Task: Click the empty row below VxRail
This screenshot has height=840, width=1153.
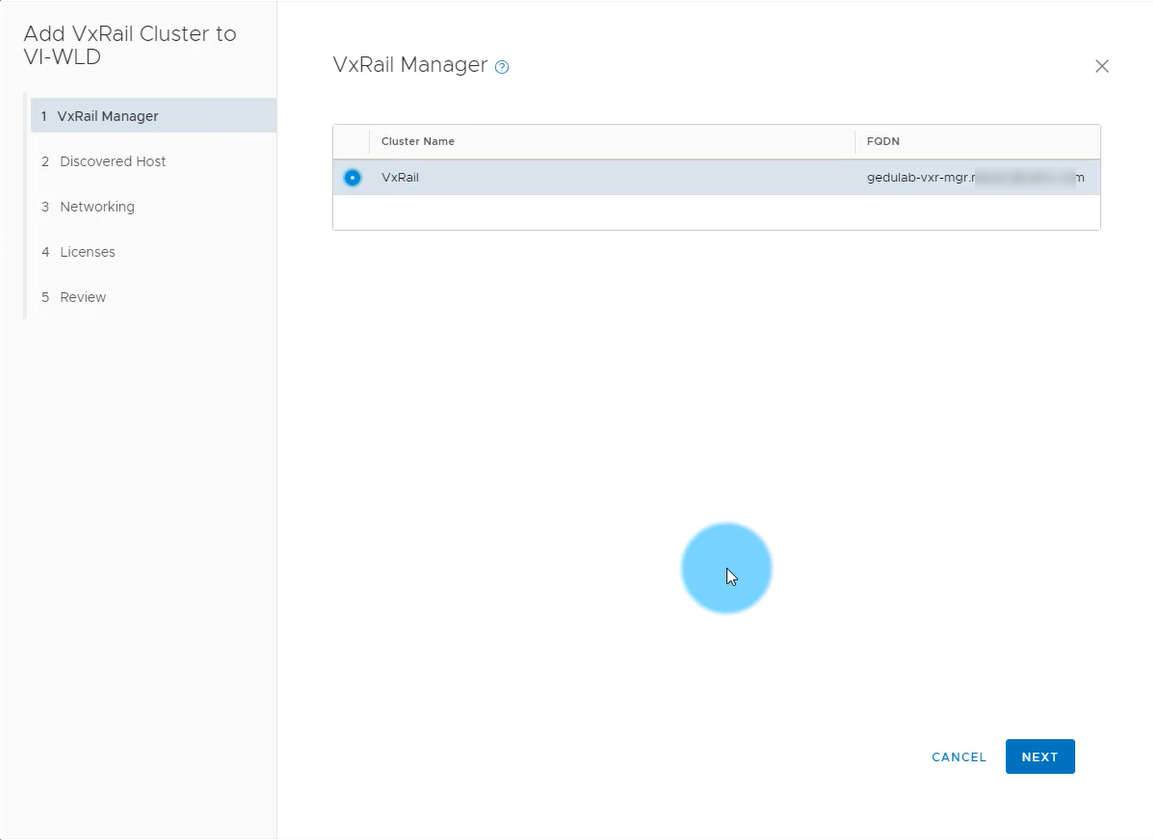Action: (x=716, y=212)
